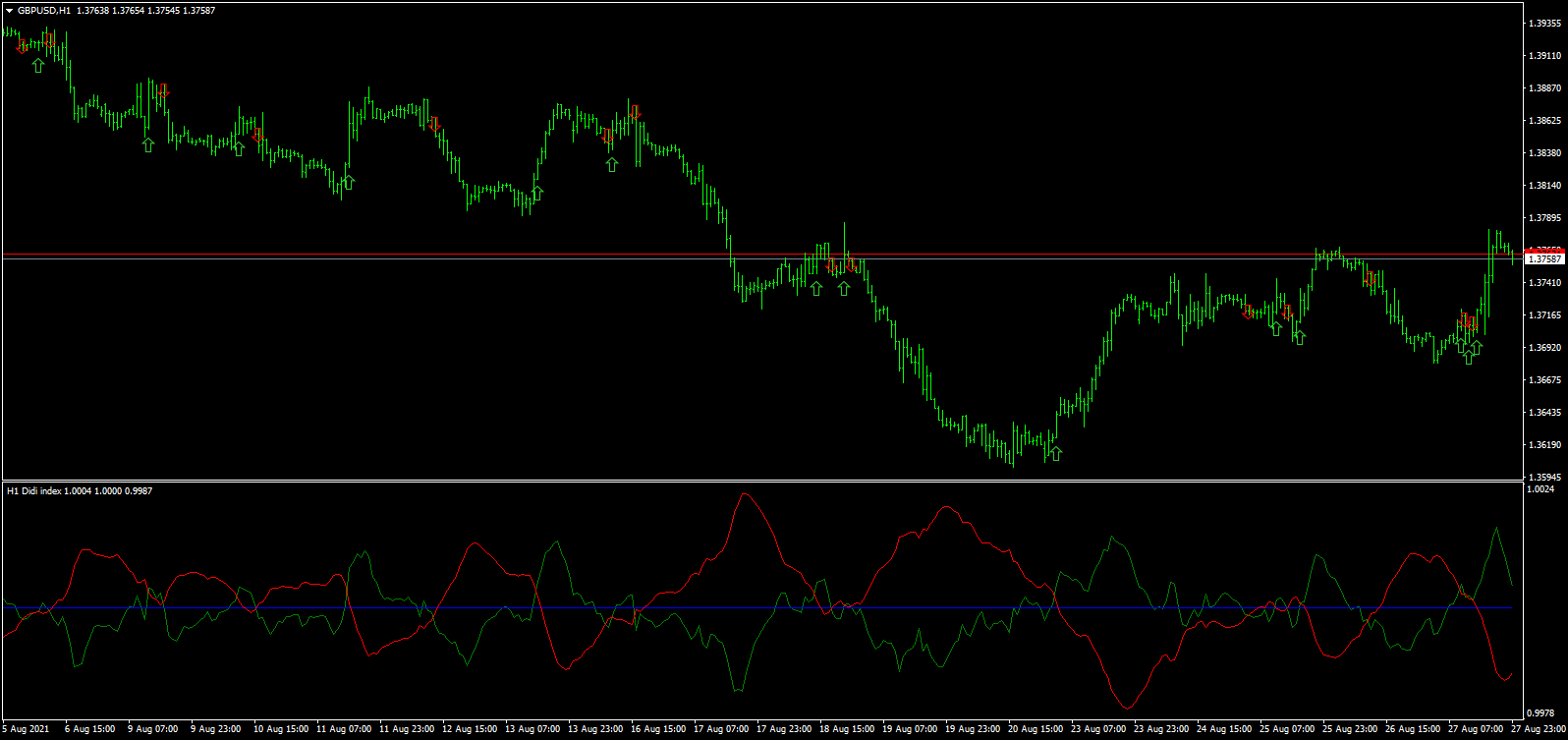Click the H1 Didi index indicator label
The image size is (1568, 740).
click(x=80, y=490)
